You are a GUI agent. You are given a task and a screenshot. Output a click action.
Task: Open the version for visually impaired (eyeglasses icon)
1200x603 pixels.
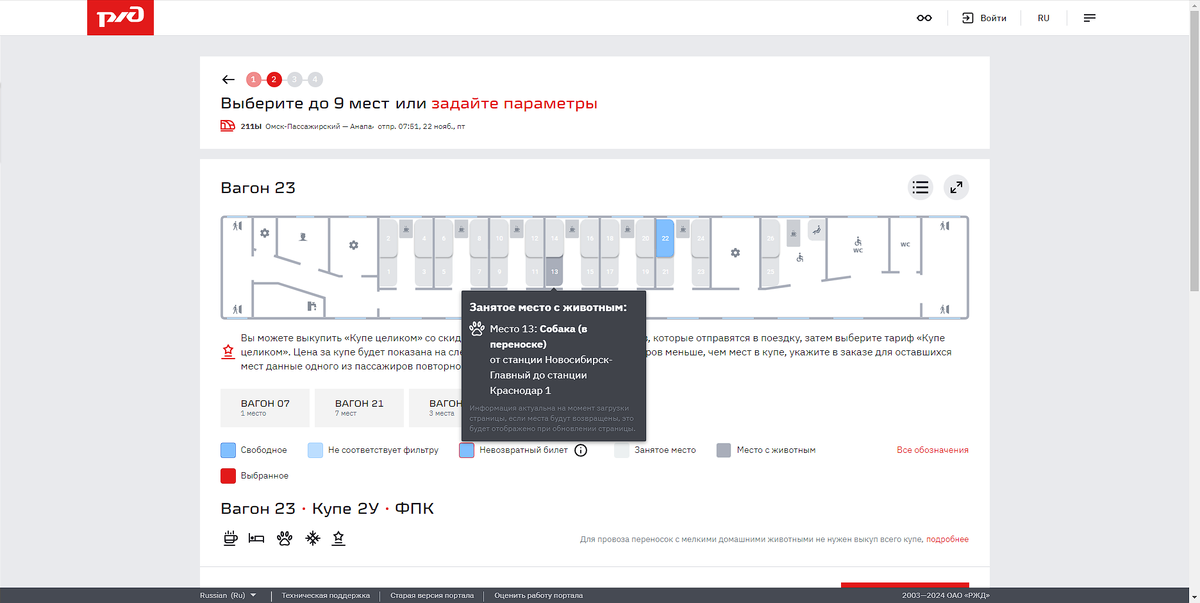925,17
